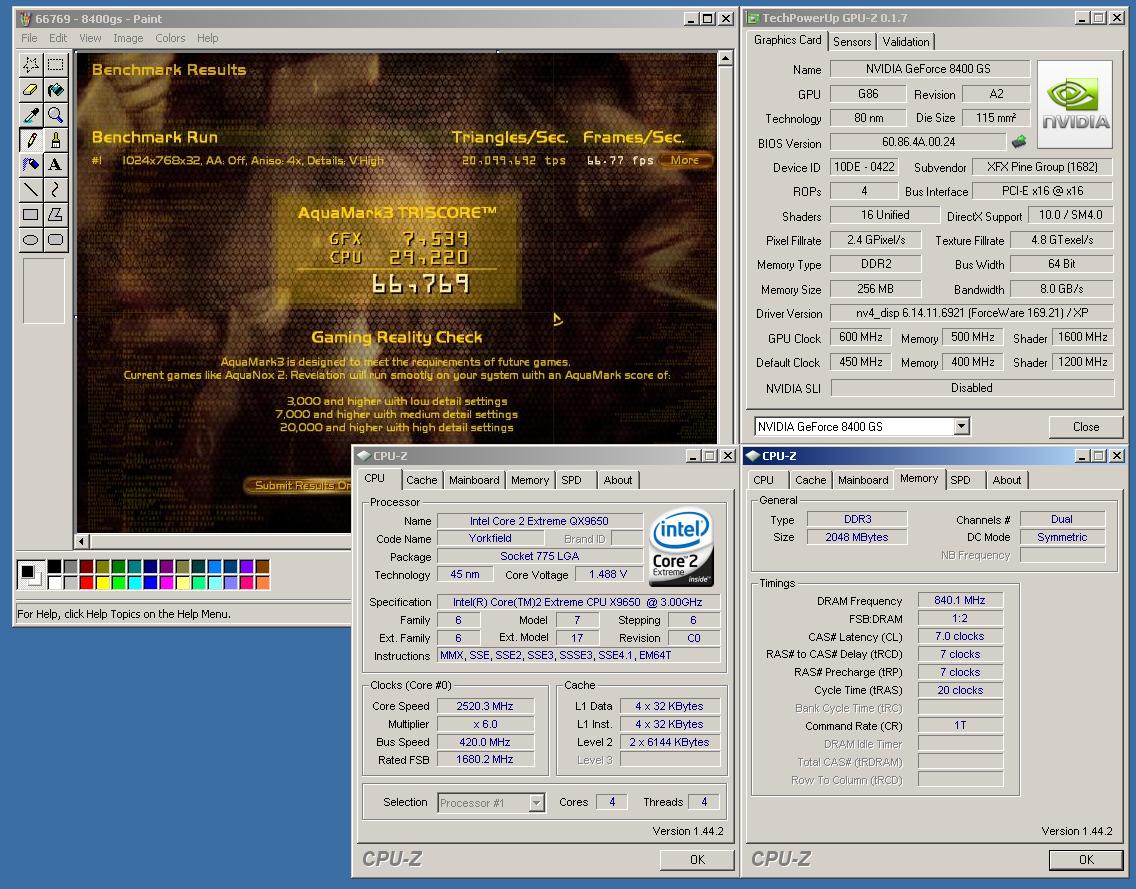Select the Text tool in Paint
The height and width of the screenshot is (889, 1136).
coord(55,164)
